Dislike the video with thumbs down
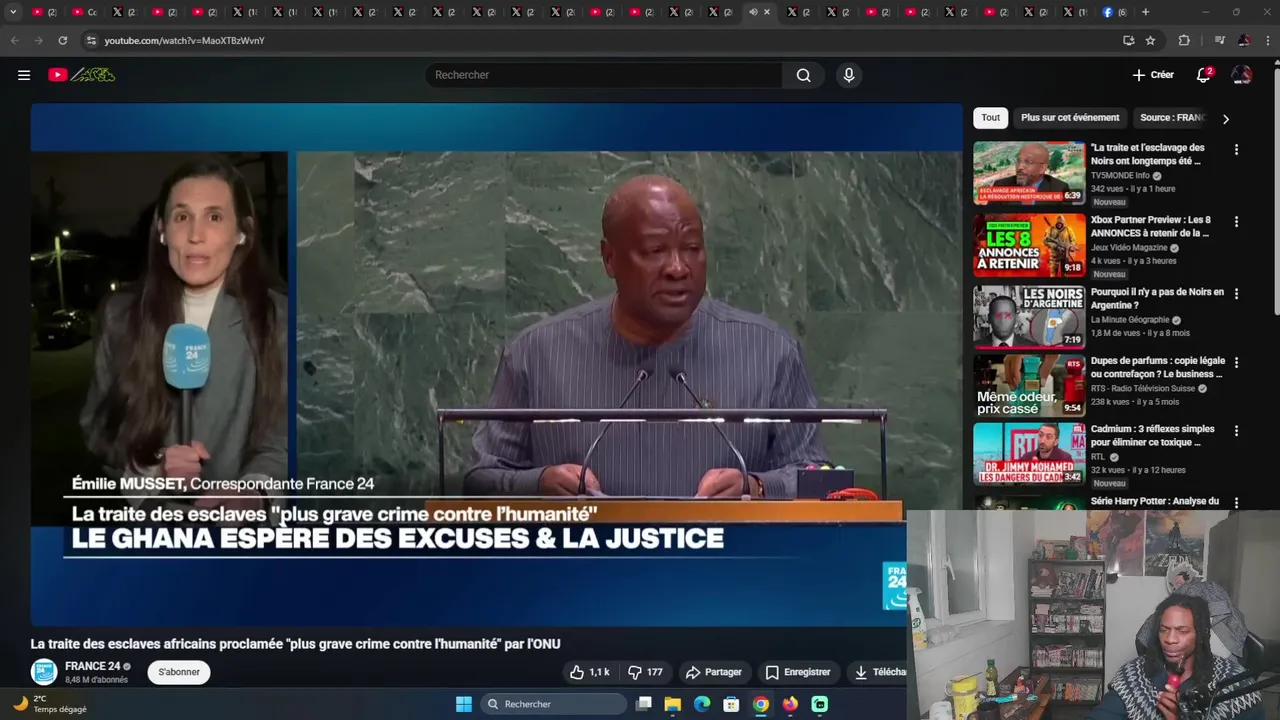The image size is (1280, 720). tap(645, 672)
